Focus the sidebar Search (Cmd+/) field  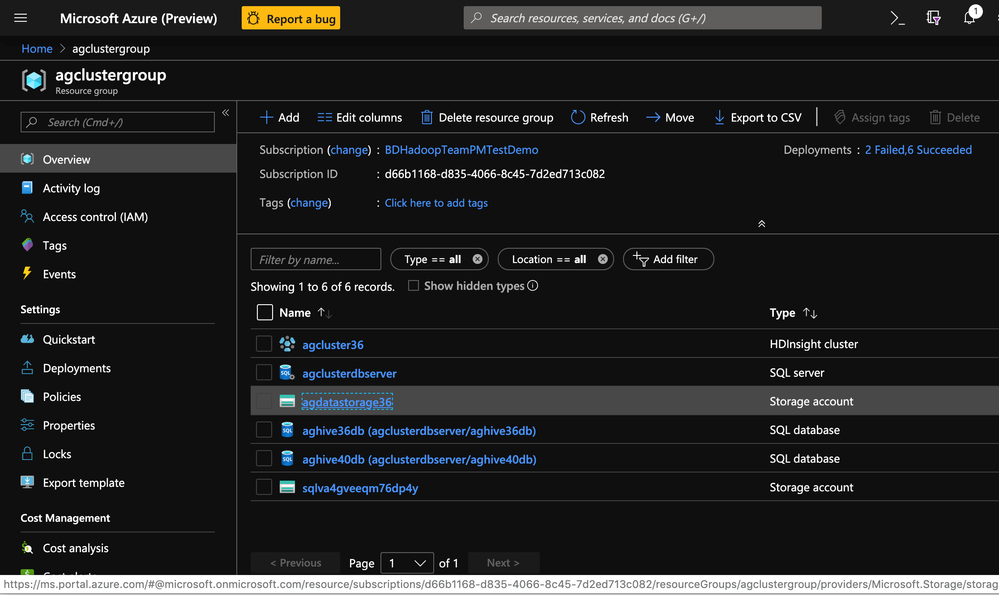pos(117,122)
